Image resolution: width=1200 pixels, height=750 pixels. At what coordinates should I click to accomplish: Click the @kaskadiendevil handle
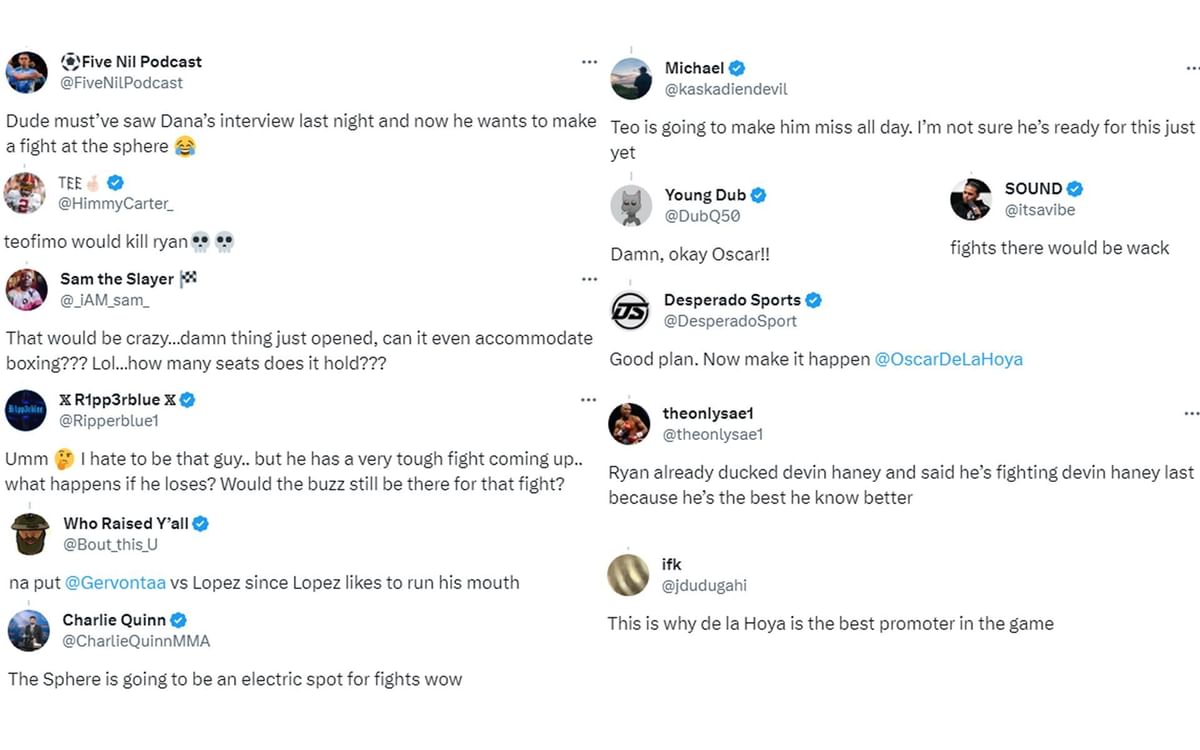click(726, 89)
